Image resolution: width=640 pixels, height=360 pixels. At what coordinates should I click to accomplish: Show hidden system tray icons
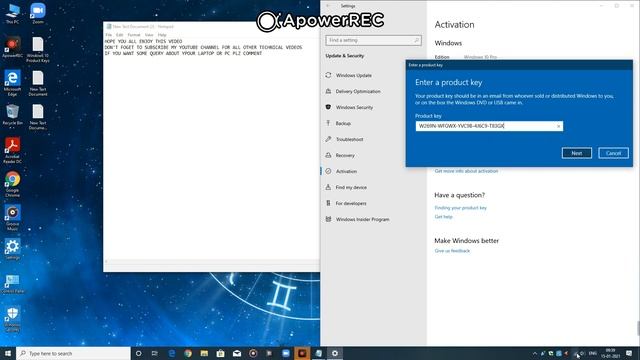535,353
